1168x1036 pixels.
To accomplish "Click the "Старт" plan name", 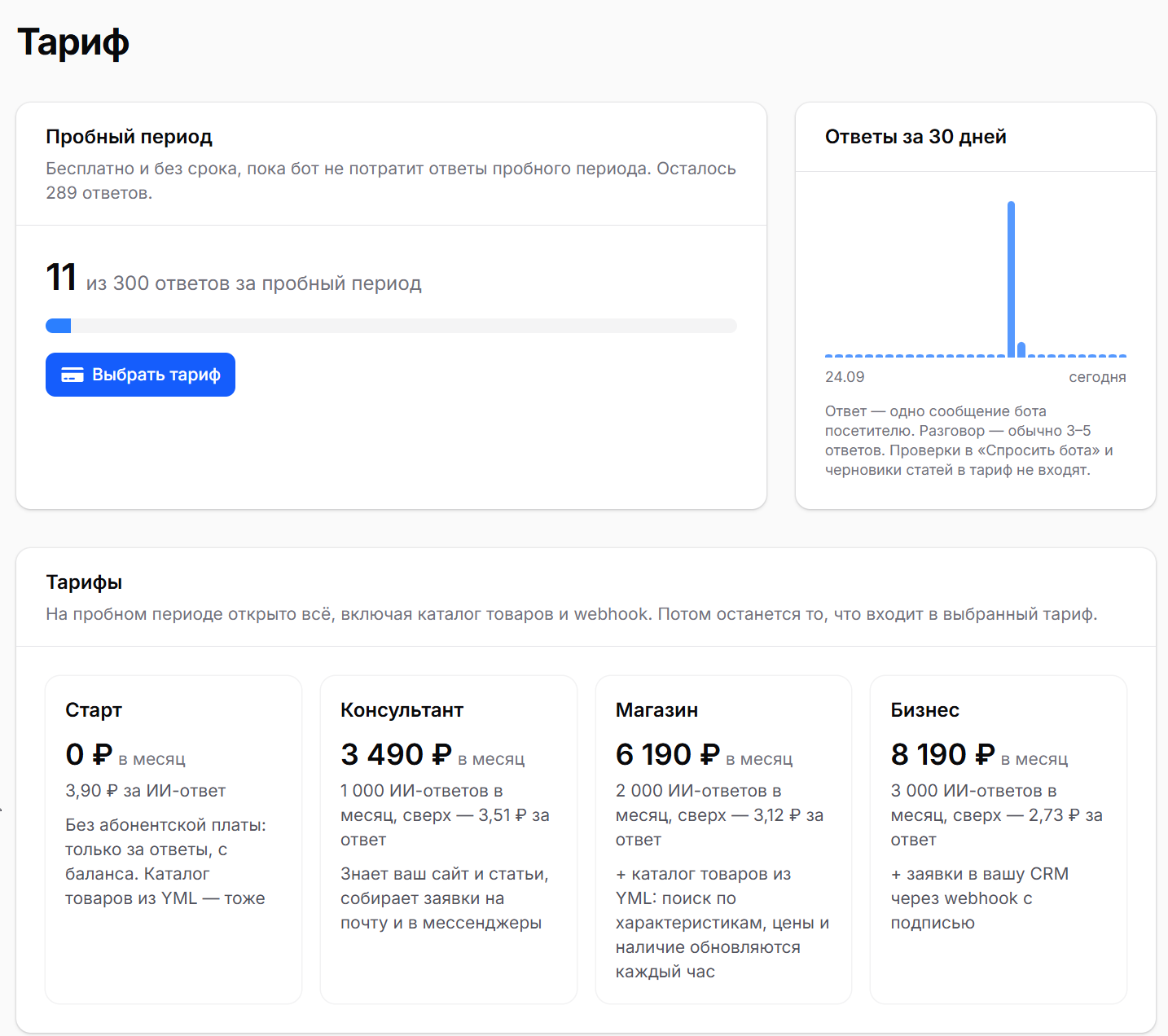I will coord(94,710).
